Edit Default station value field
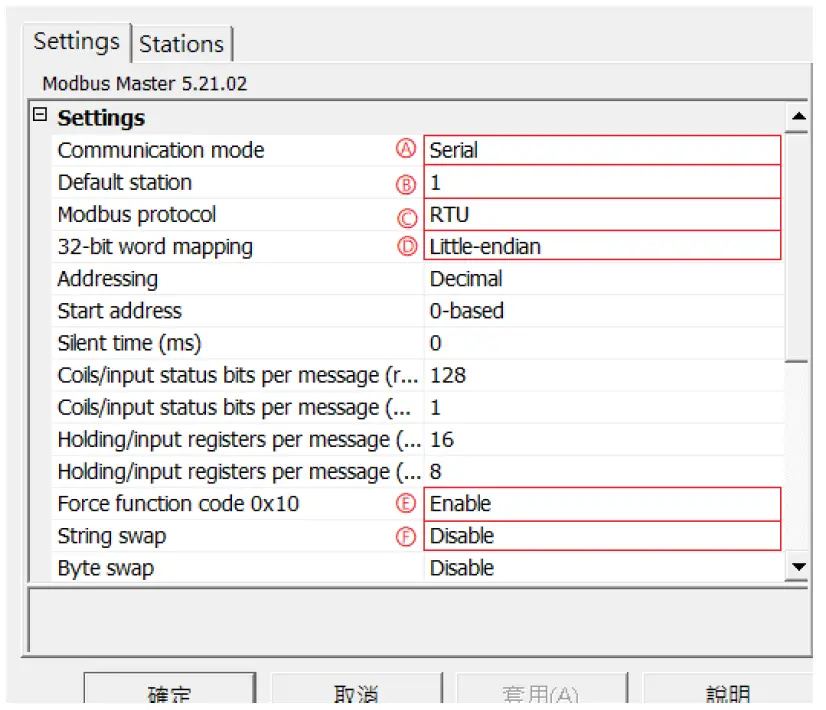The width and height of the screenshot is (826, 710). point(602,182)
